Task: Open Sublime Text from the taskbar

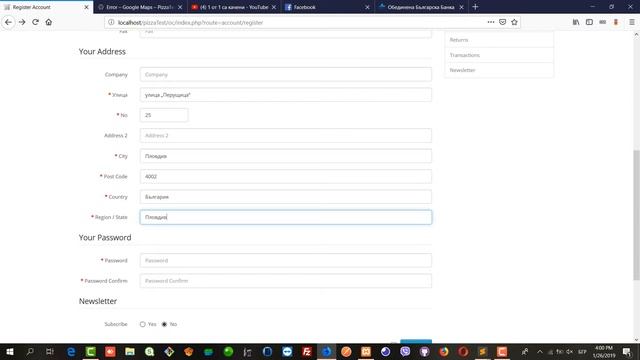Action: 483,351
